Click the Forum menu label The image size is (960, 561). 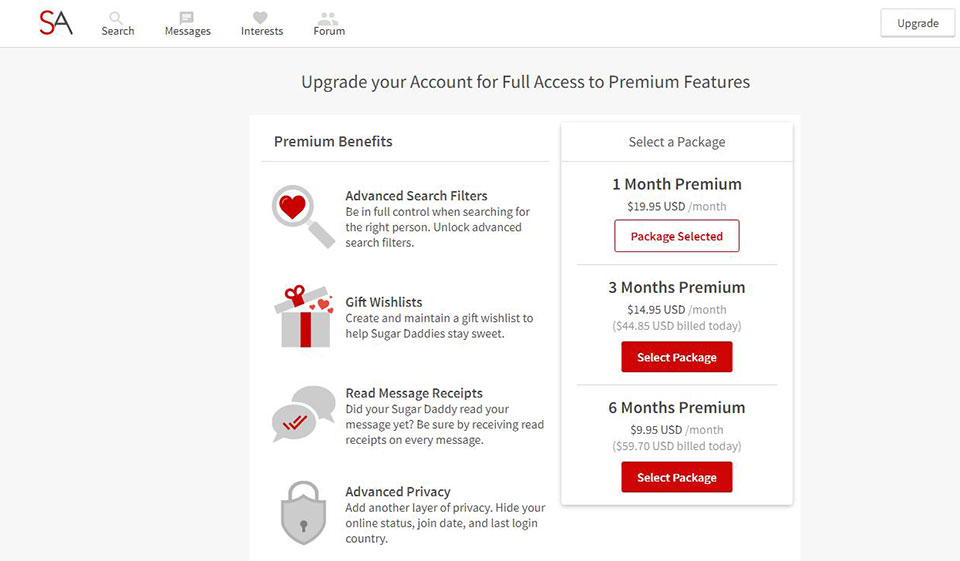coord(329,31)
